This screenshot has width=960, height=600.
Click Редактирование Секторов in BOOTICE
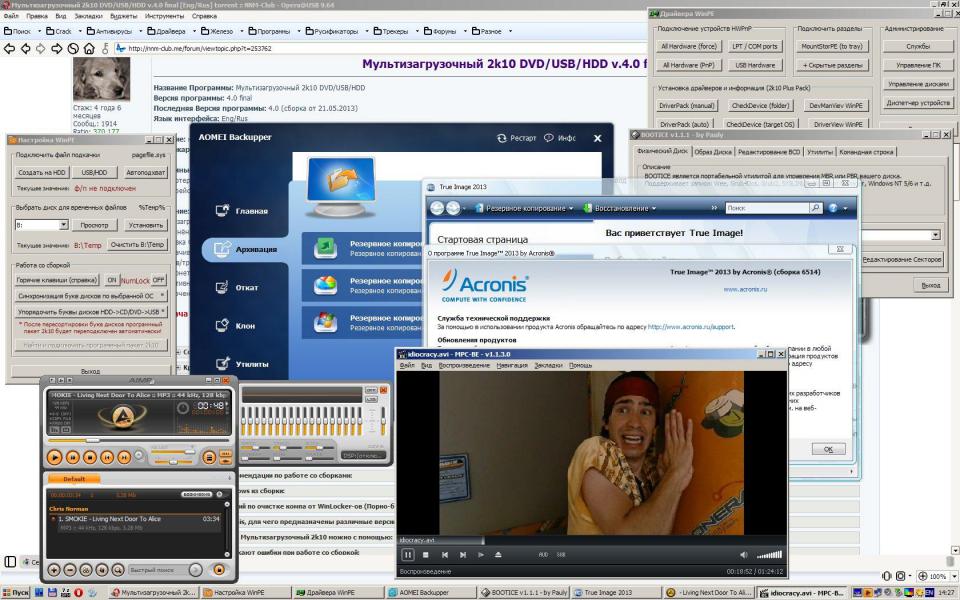point(901,260)
